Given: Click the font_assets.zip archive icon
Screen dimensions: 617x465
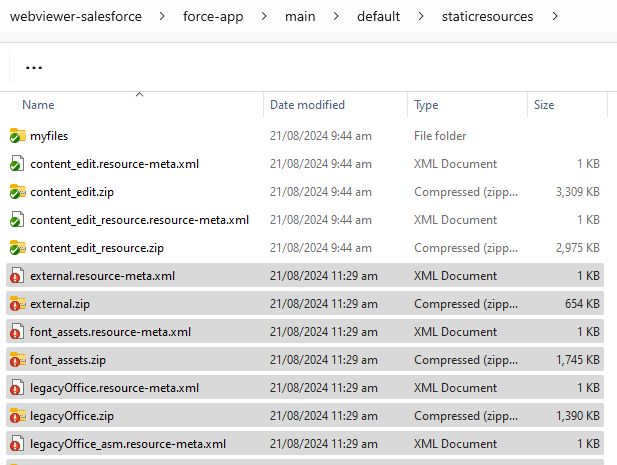Looking at the screenshot, I should [x=18, y=360].
